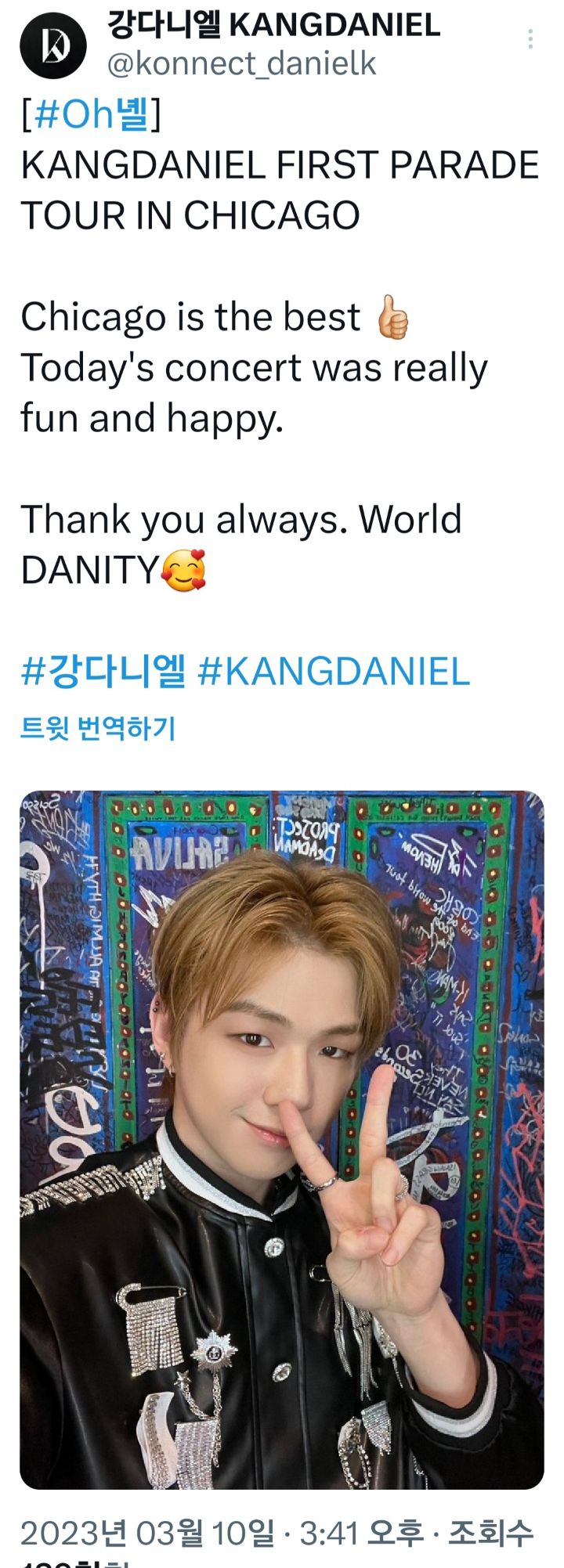The width and height of the screenshot is (564, 1568).
Task: Tap the 조회수 view count label
Action: 490,1532
